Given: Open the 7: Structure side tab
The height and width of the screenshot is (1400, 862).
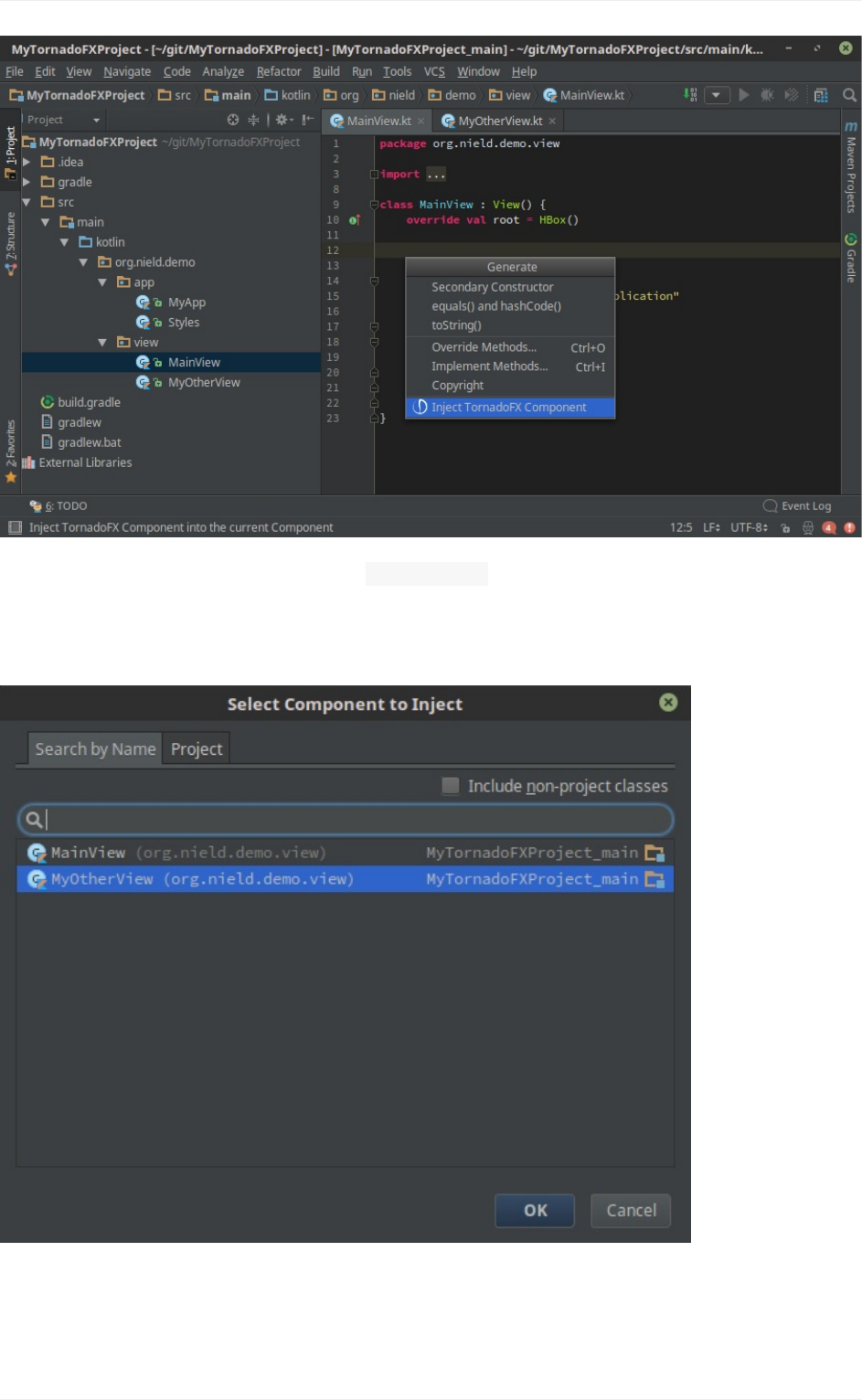Looking at the screenshot, I should coord(11,243).
